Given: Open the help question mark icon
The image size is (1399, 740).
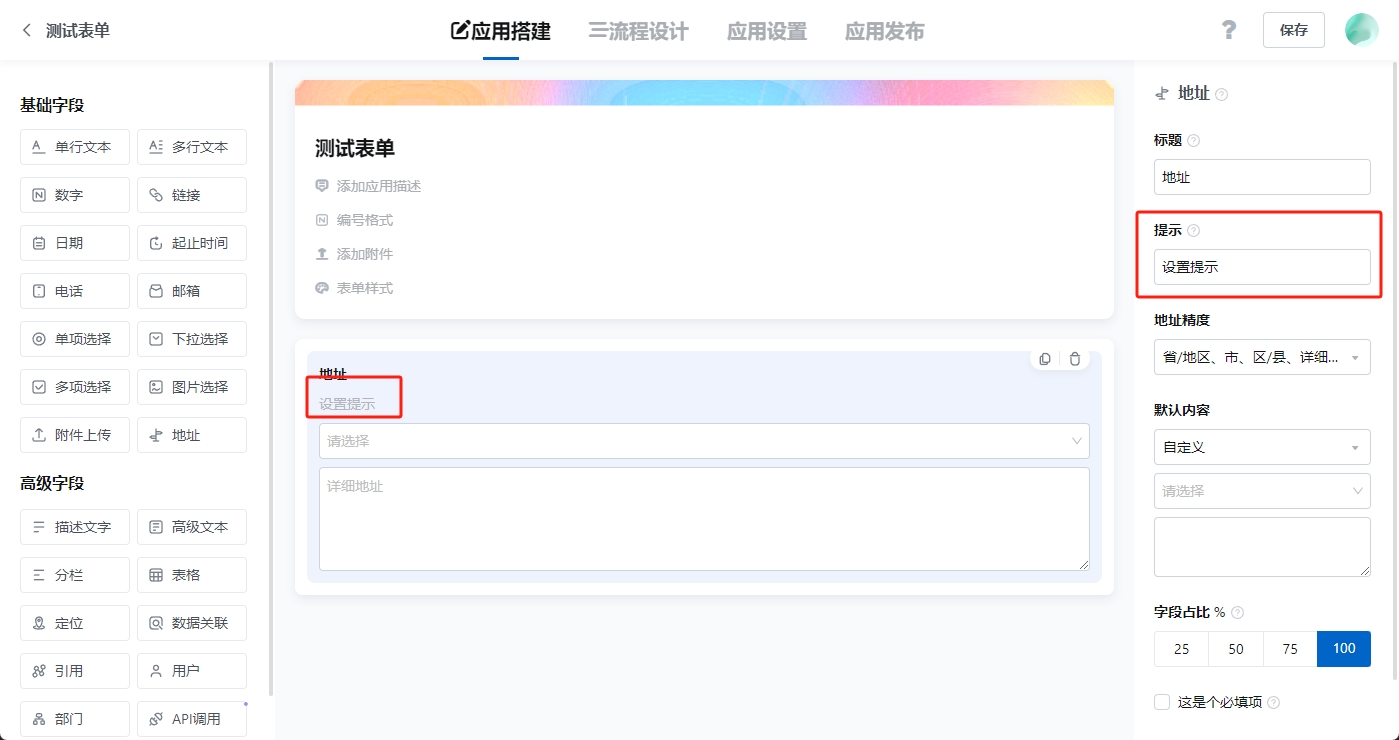Looking at the screenshot, I should (1229, 30).
